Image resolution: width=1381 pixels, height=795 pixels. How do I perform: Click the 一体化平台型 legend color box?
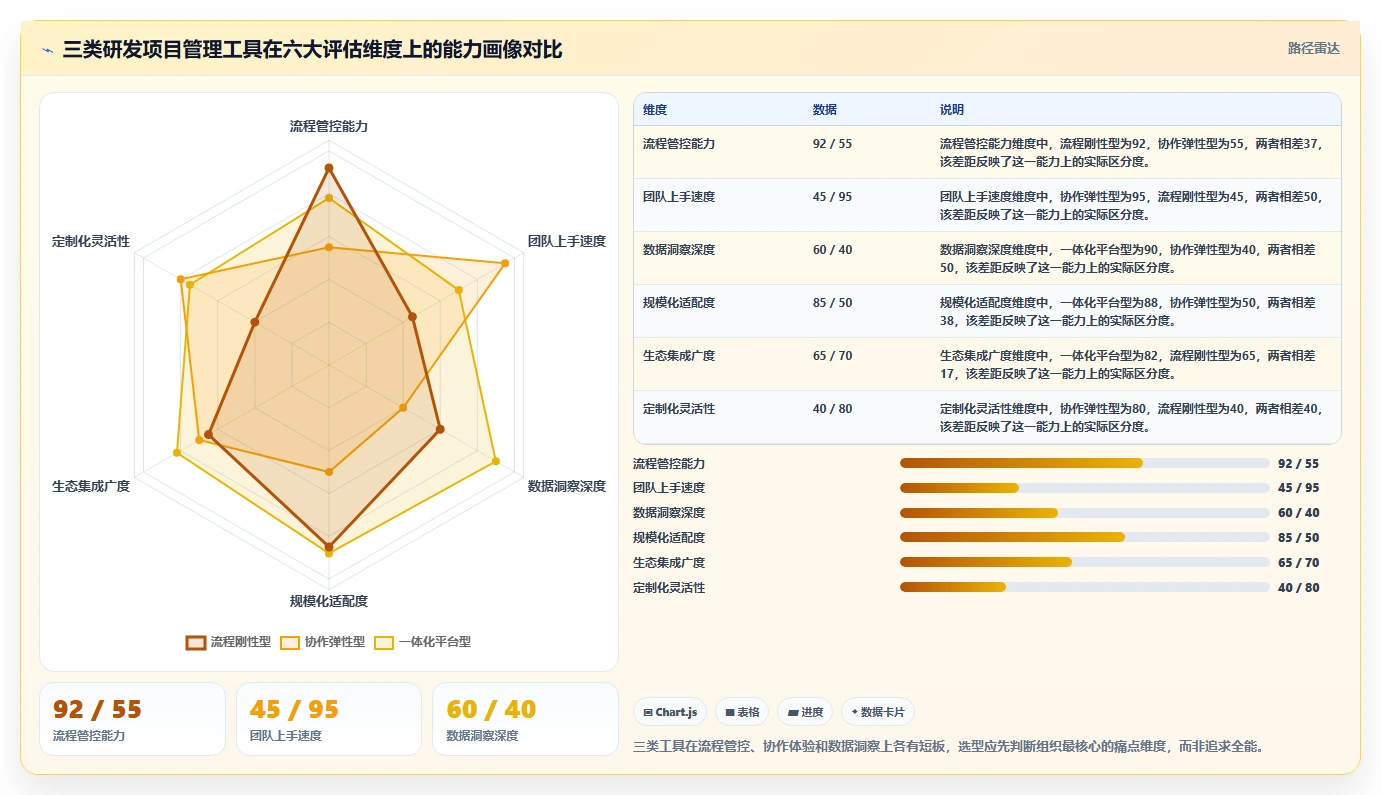[384, 642]
